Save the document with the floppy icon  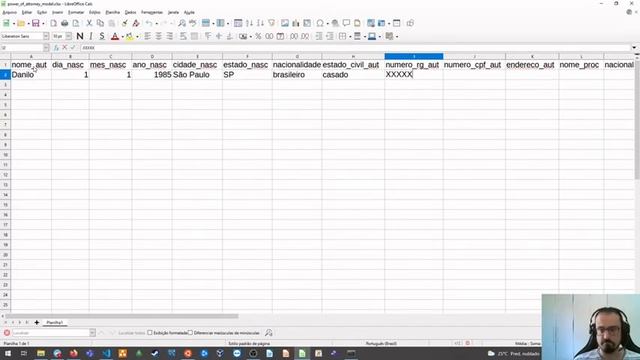[36, 23]
